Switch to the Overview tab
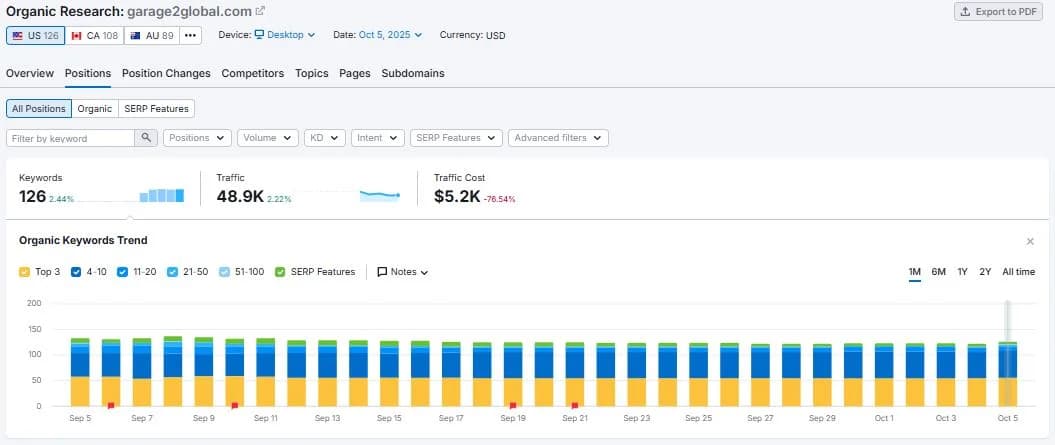This screenshot has width=1055, height=445. coord(30,73)
